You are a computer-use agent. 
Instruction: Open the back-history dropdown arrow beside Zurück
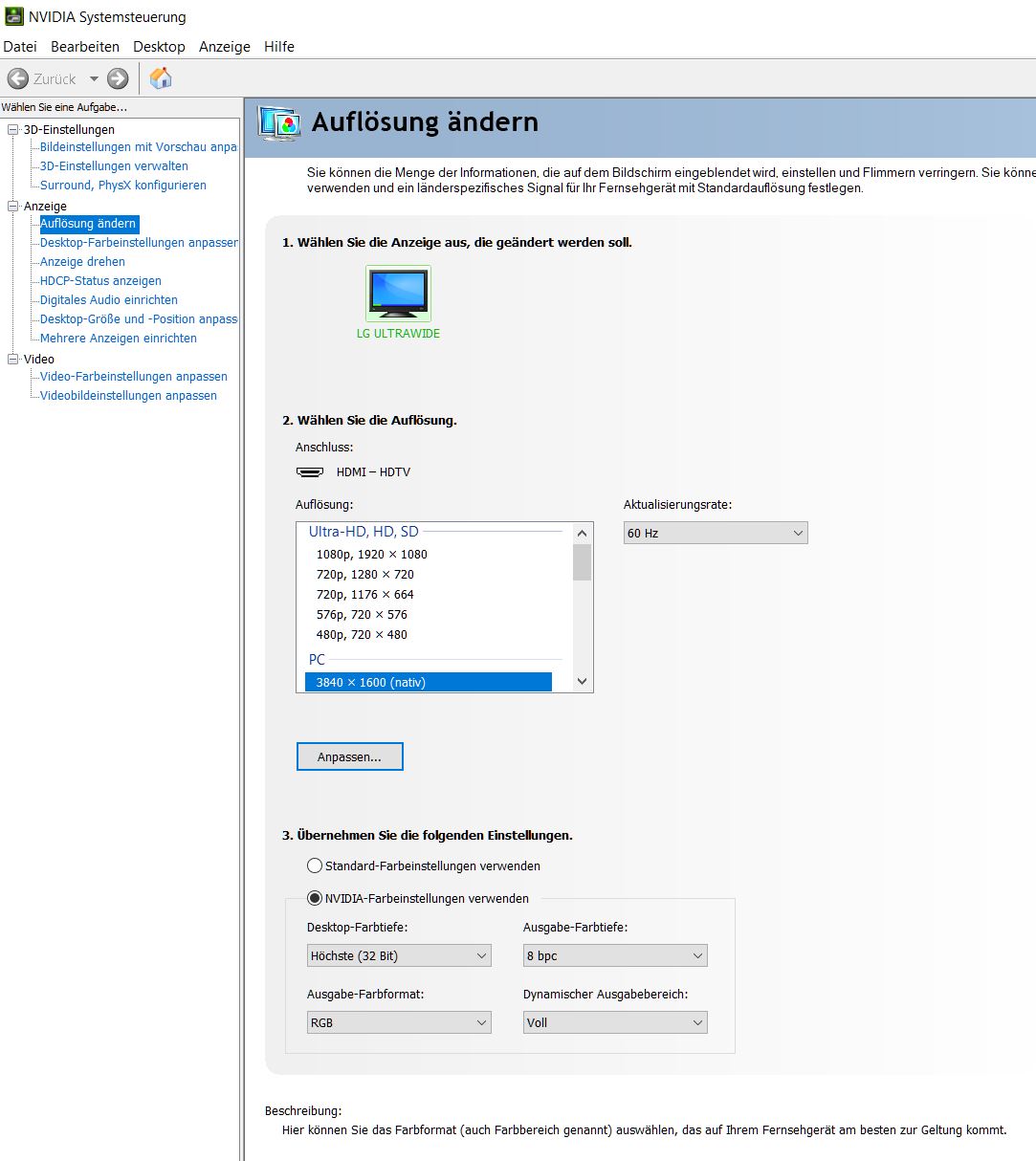(94, 78)
